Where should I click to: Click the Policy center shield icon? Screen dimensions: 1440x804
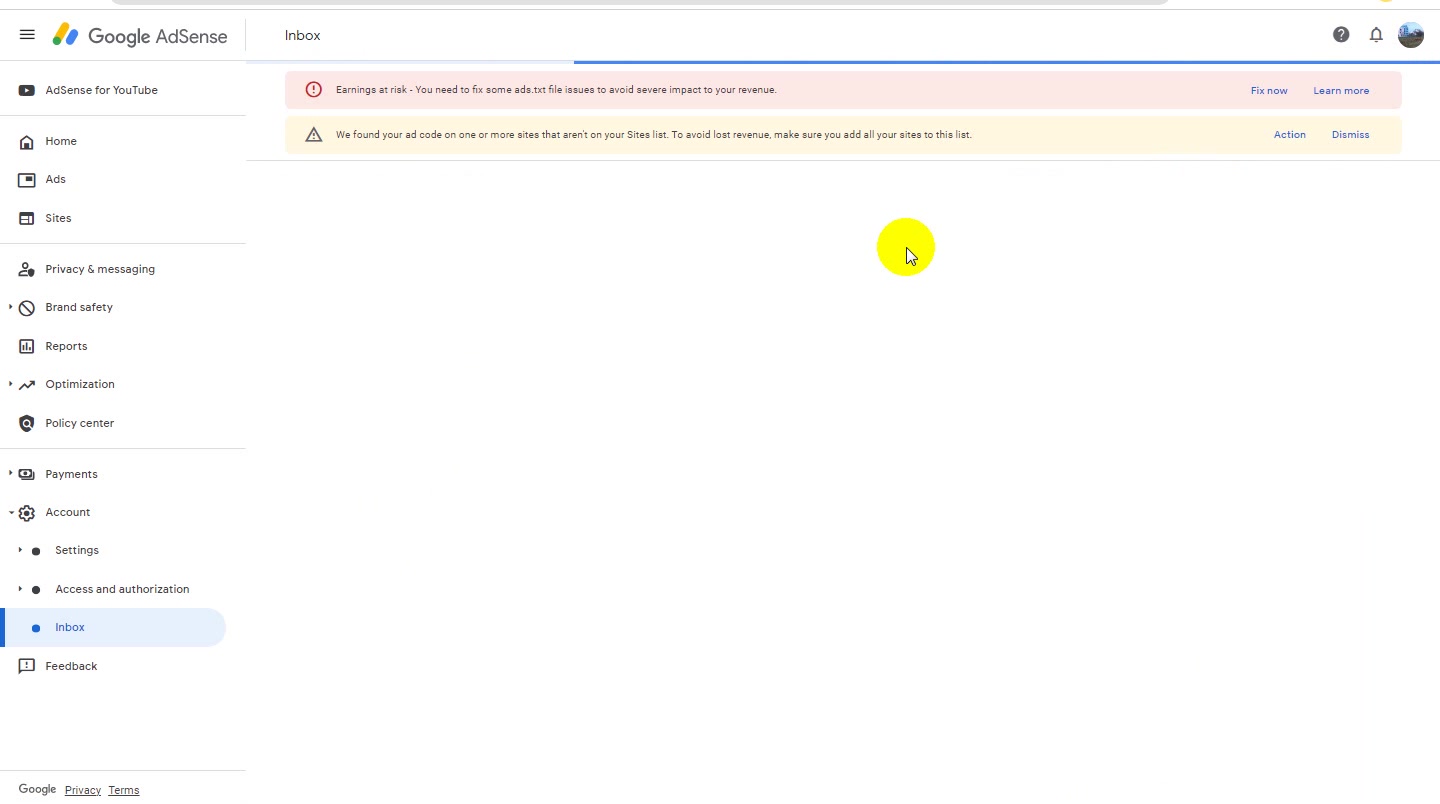point(27,423)
